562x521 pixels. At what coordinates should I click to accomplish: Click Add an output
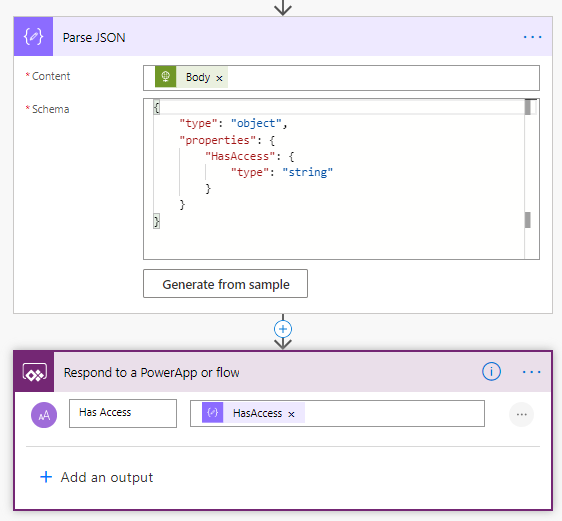96,477
